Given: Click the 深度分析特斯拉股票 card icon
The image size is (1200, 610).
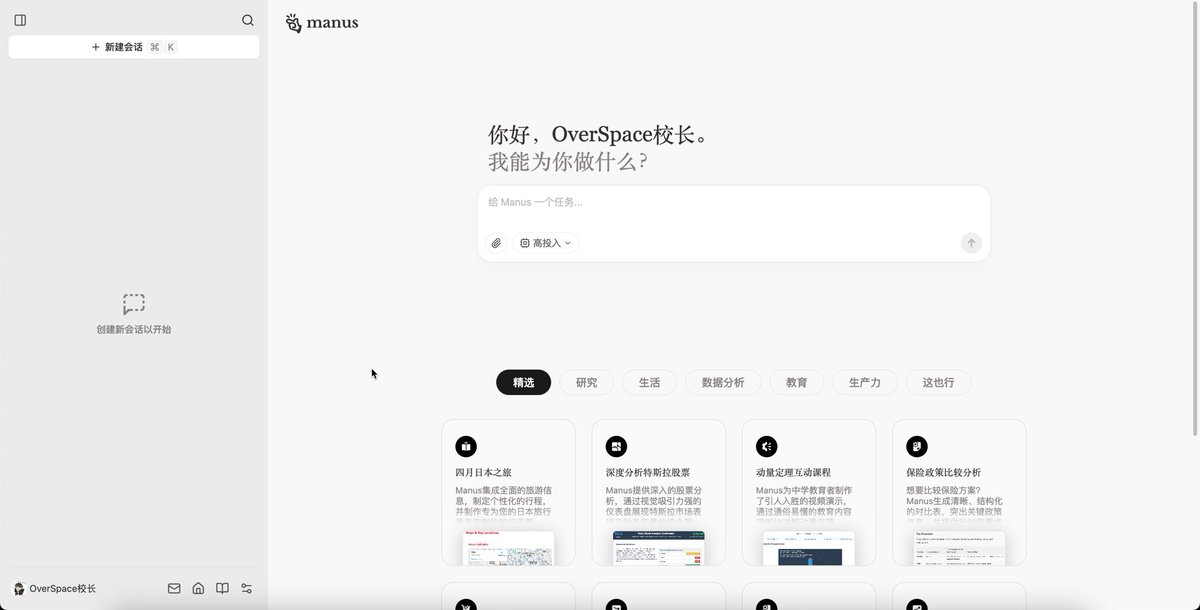Looking at the screenshot, I should [616, 446].
